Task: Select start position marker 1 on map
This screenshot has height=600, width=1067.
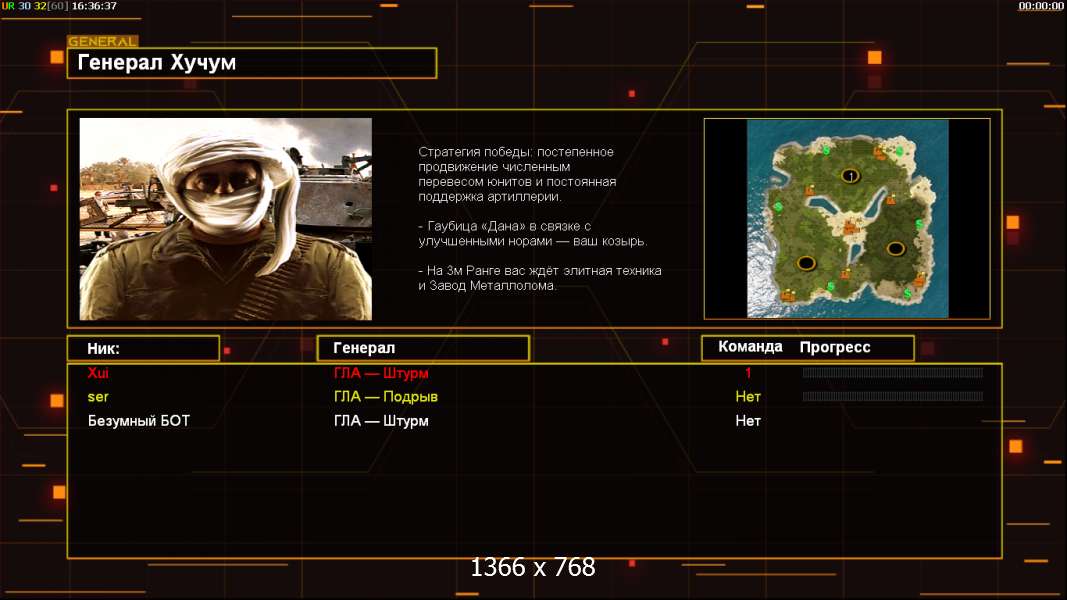Action: tap(851, 176)
